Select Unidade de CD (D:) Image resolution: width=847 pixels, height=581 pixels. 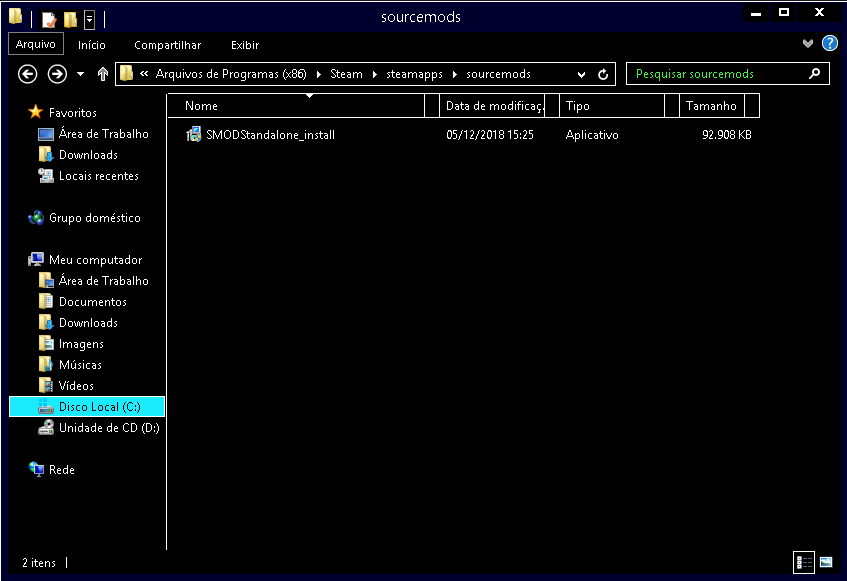coord(109,428)
